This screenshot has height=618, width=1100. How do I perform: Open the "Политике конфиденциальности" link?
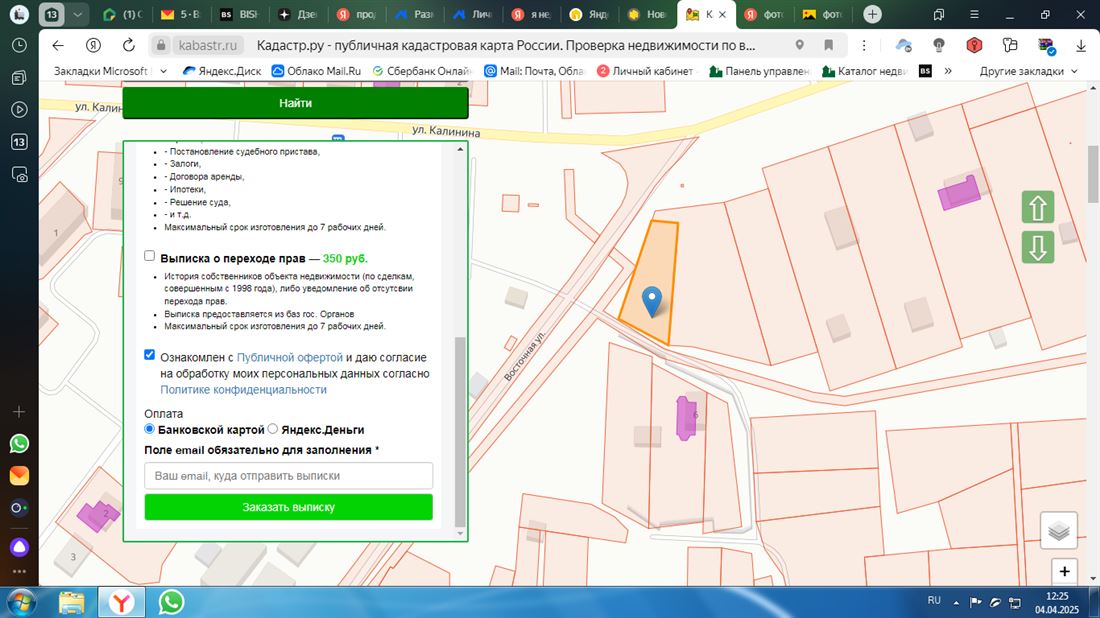(x=243, y=389)
